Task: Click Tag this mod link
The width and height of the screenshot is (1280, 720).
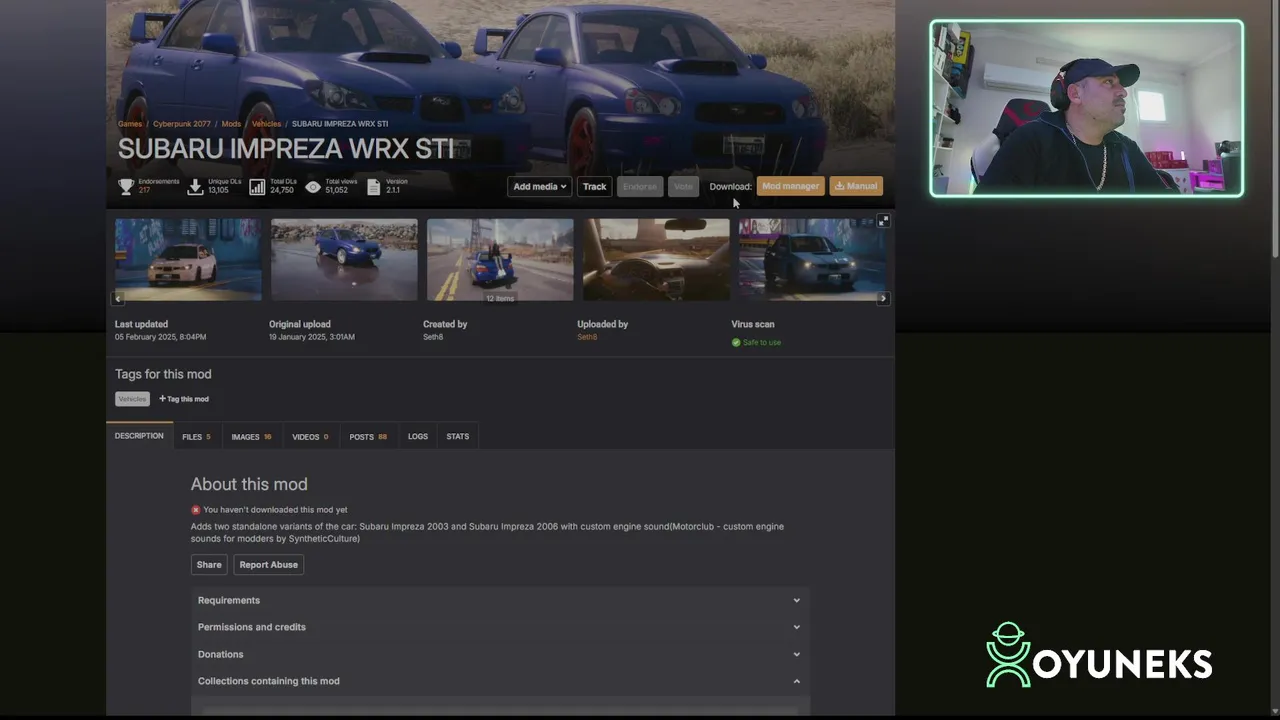Action: [x=184, y=399]
